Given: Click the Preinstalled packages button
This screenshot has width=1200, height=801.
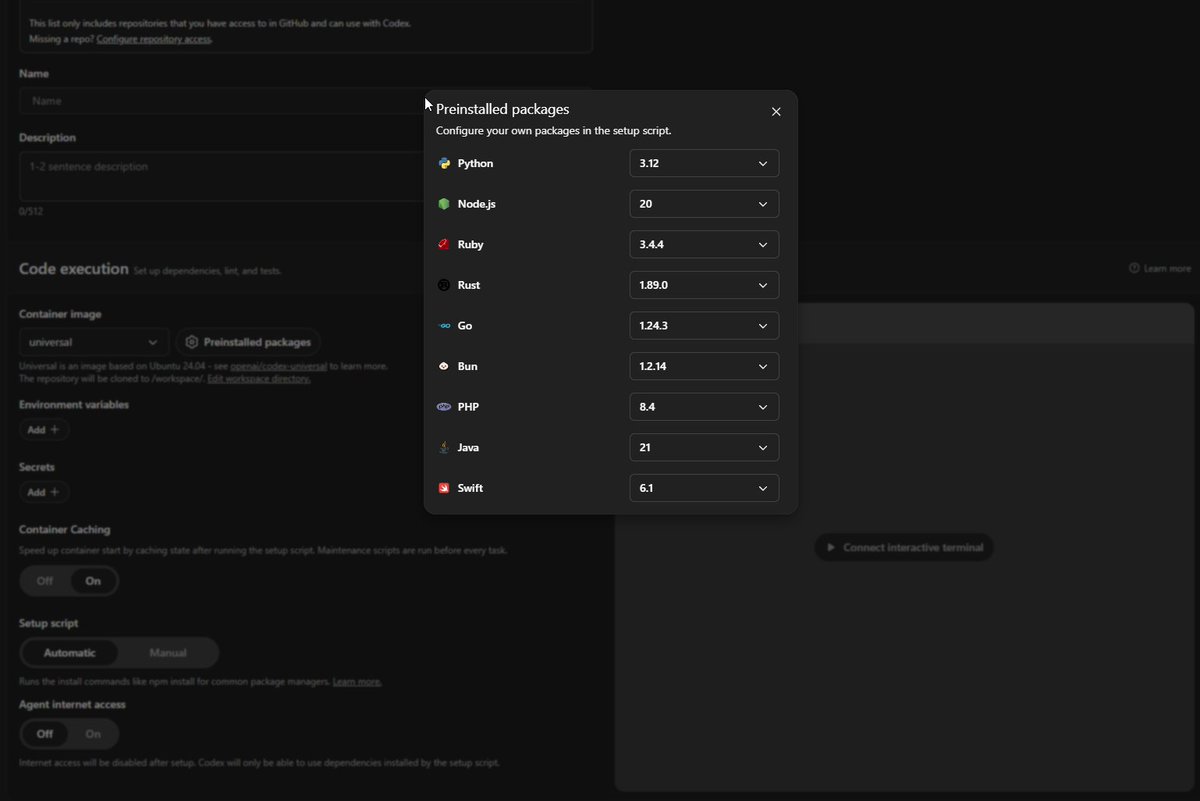Looking at the screenshot, I should coord(248,342).
